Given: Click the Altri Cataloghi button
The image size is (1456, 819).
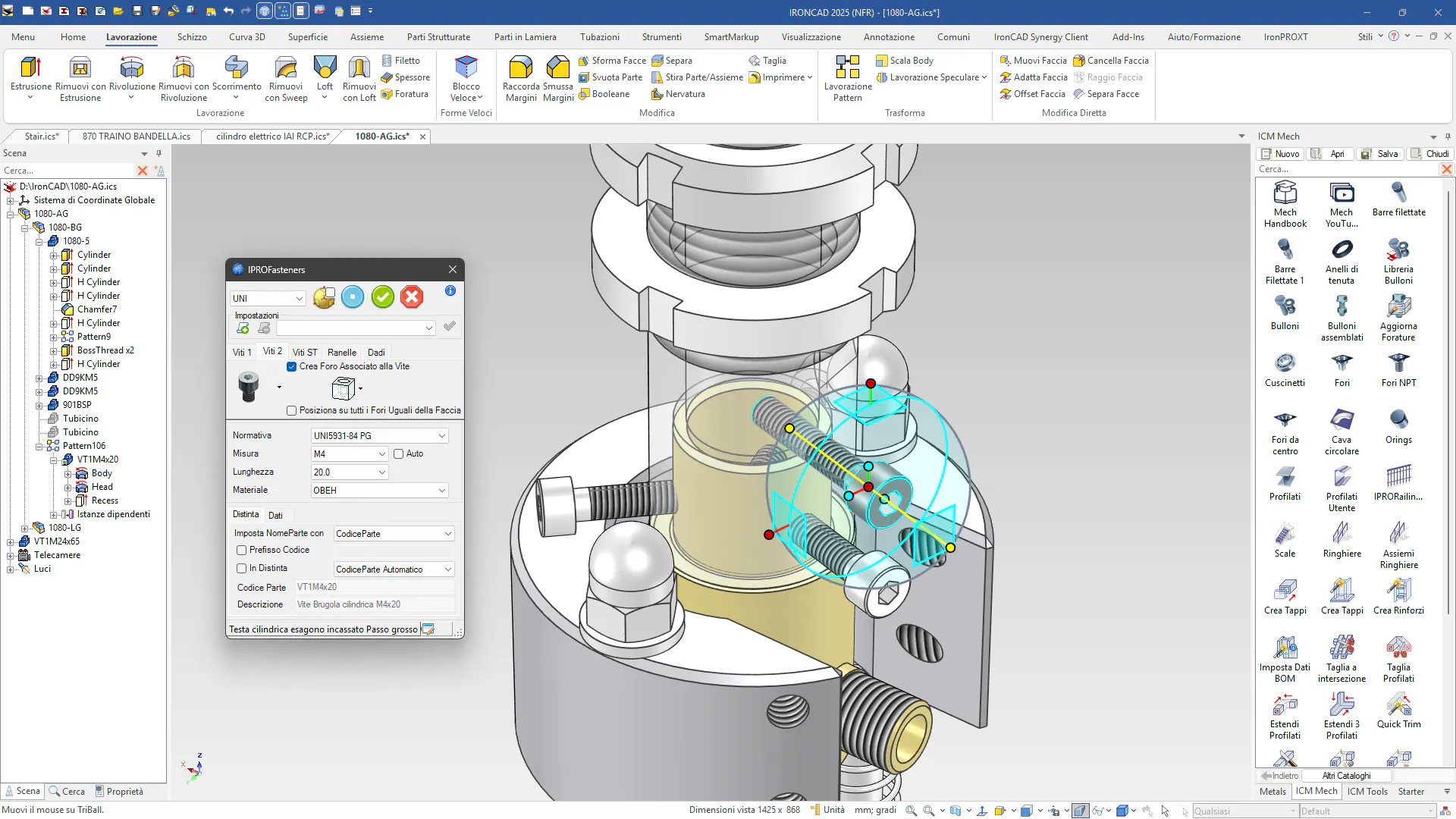Looking at the screenshot, I should (1346, 776).
